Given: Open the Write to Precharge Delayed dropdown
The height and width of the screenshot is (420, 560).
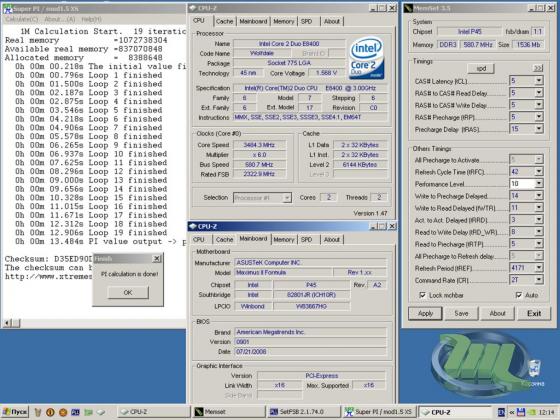Looking at the screenshot, I should tap(539, 196).
